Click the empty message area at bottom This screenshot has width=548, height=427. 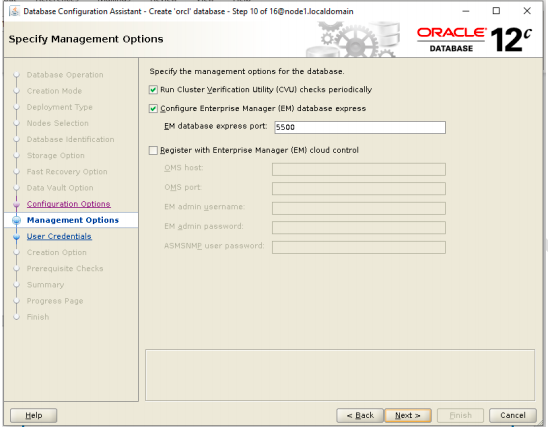pos(340,375)
